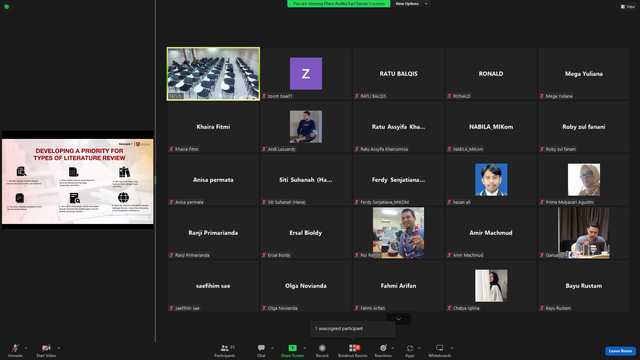Viewport: 640px width, 360px height.
Task: Select hasan ali profile photo
Action: [491, 180]
